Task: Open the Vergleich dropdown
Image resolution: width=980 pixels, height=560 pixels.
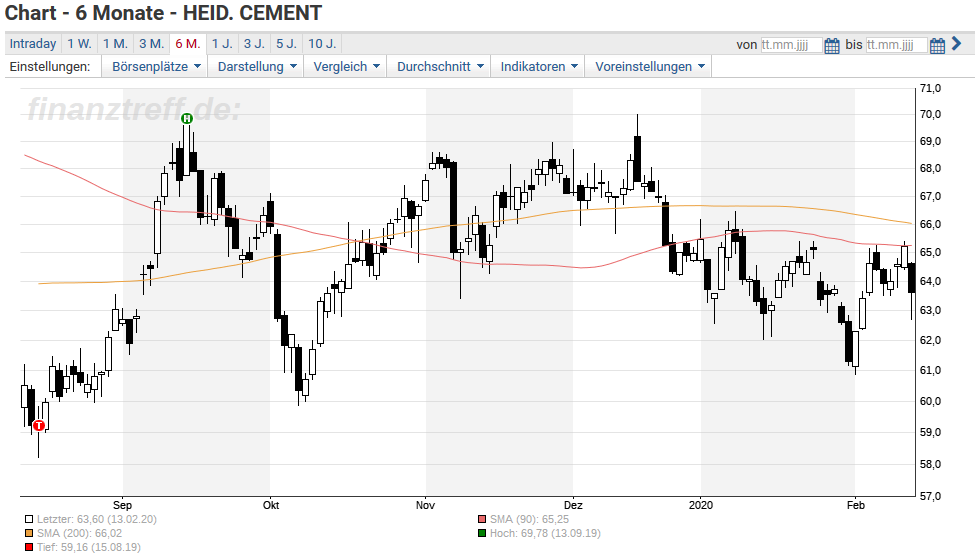Action: click(x=346, y=66)
